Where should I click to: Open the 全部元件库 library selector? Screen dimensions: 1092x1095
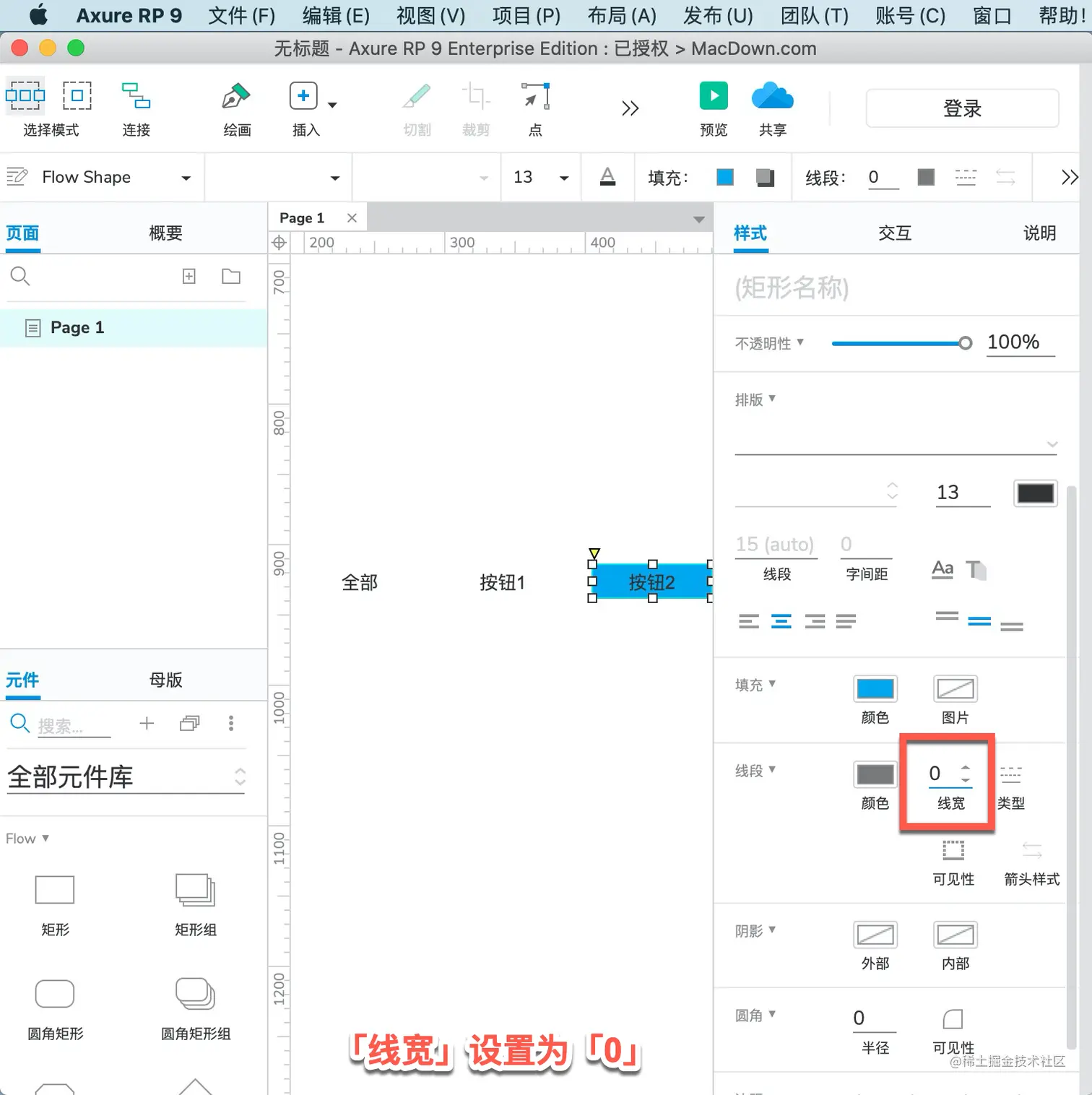click(x=126, y=777)
